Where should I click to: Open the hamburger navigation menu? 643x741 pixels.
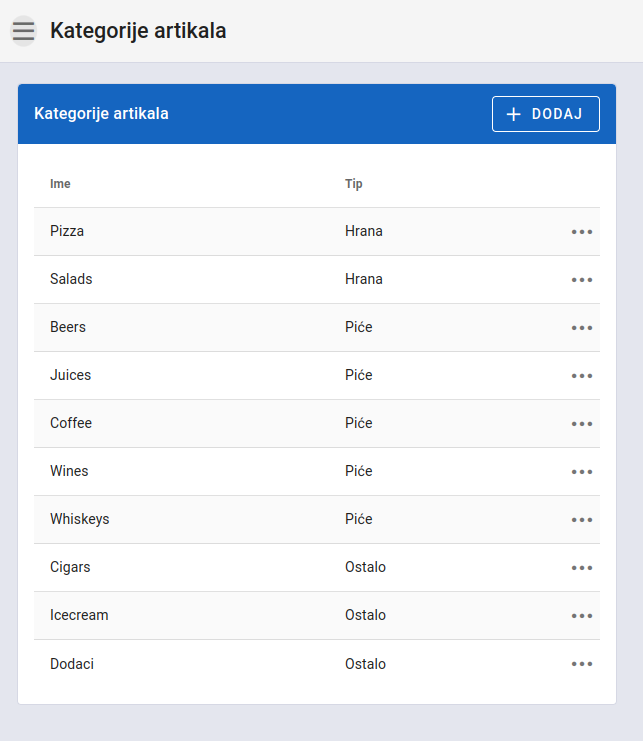23,31
